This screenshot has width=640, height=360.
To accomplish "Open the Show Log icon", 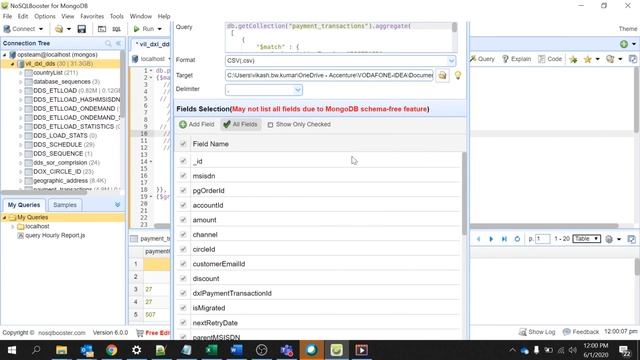I will [x=522, y=332].
